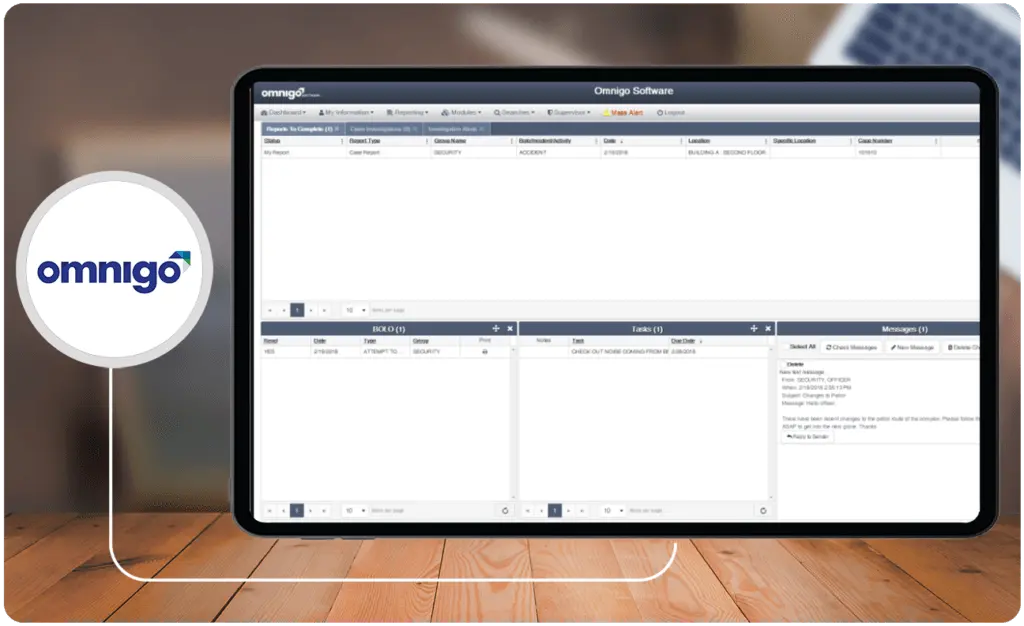Open the Reporting menu

coord(408,112)
